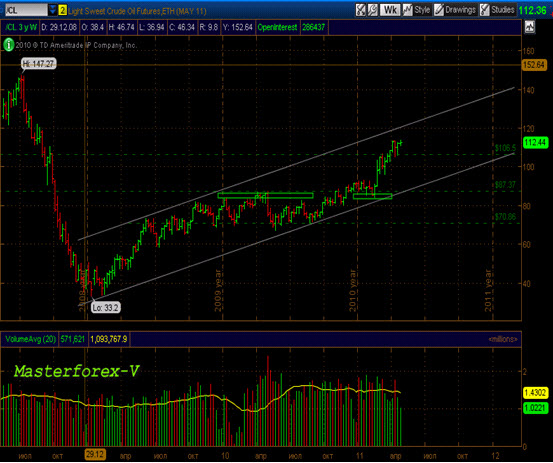Click the green info icon near the copyright
The width and height of the screenshot is (553, 463).
(x=8, y=45)
